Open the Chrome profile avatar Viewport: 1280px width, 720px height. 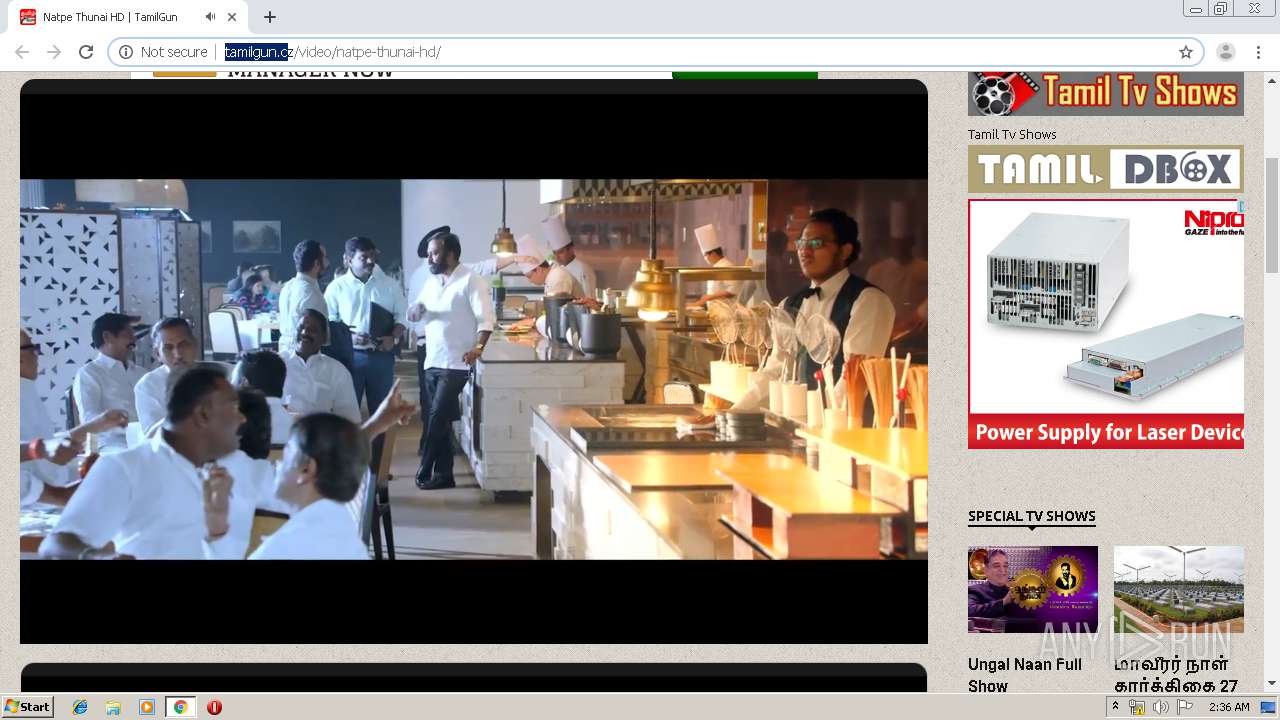point(1225,52)
